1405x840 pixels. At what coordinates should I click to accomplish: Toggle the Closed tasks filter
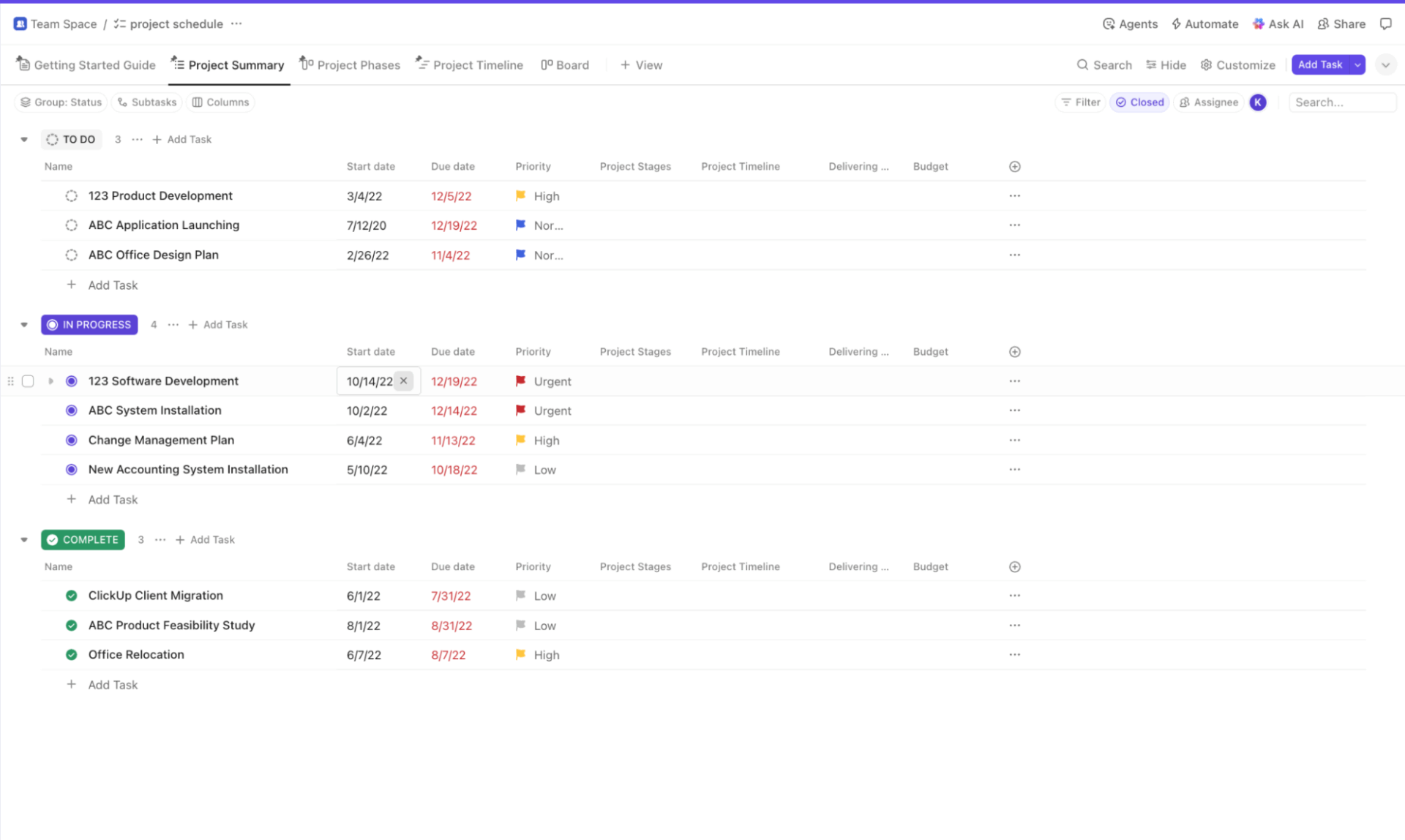coord(1139,102)
